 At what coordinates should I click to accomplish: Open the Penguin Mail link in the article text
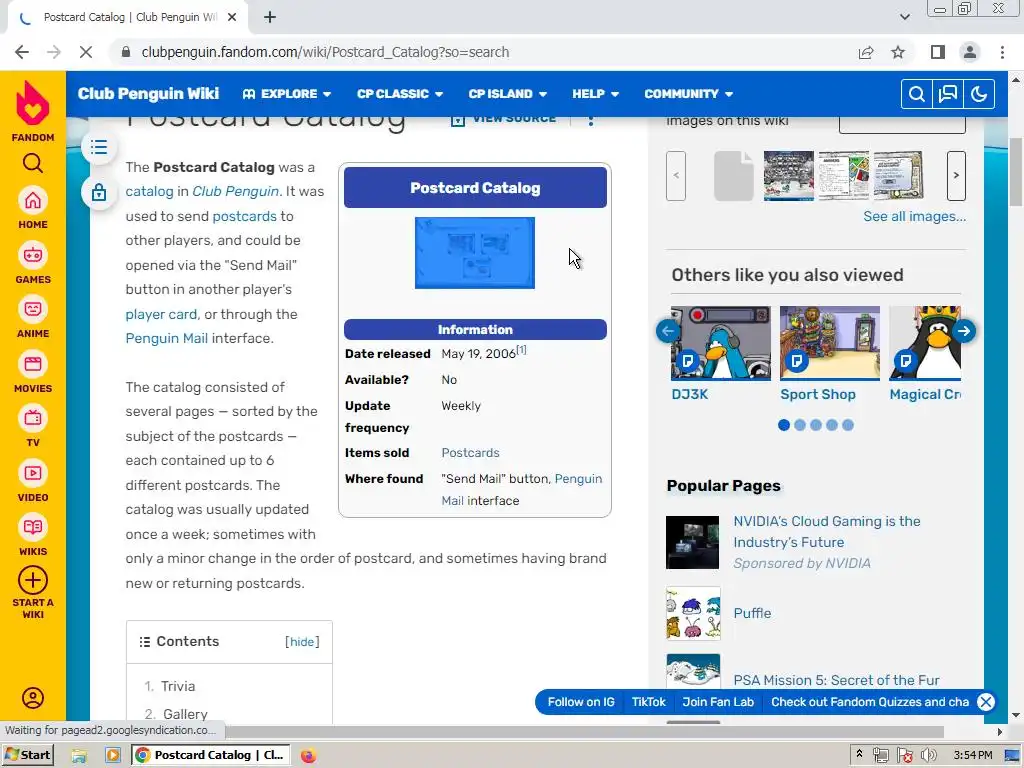coord(167,338)
